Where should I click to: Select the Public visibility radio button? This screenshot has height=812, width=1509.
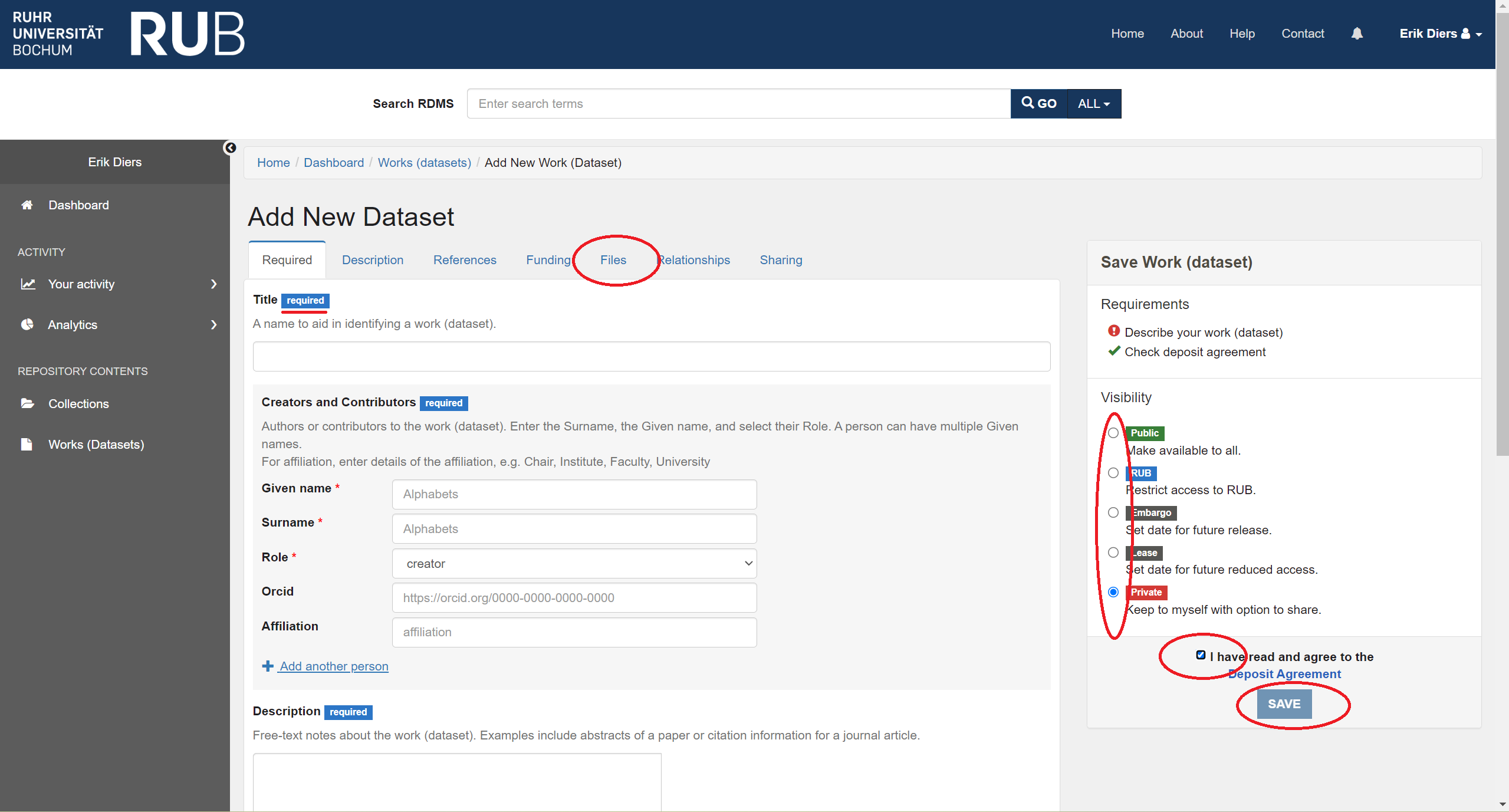pyautogui.click(x=1113, y=433)
